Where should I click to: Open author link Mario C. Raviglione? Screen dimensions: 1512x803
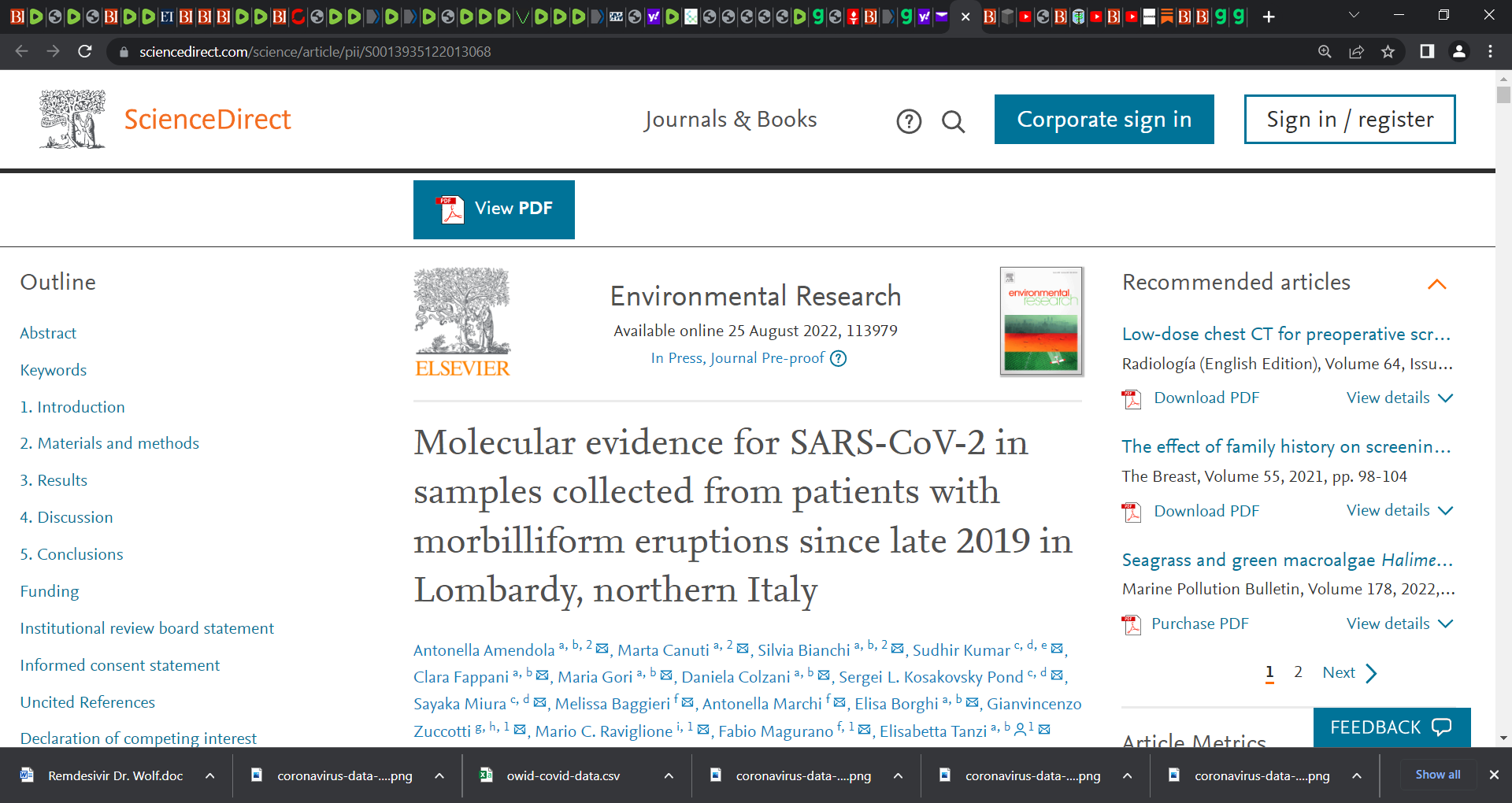(x=604, y=731)
